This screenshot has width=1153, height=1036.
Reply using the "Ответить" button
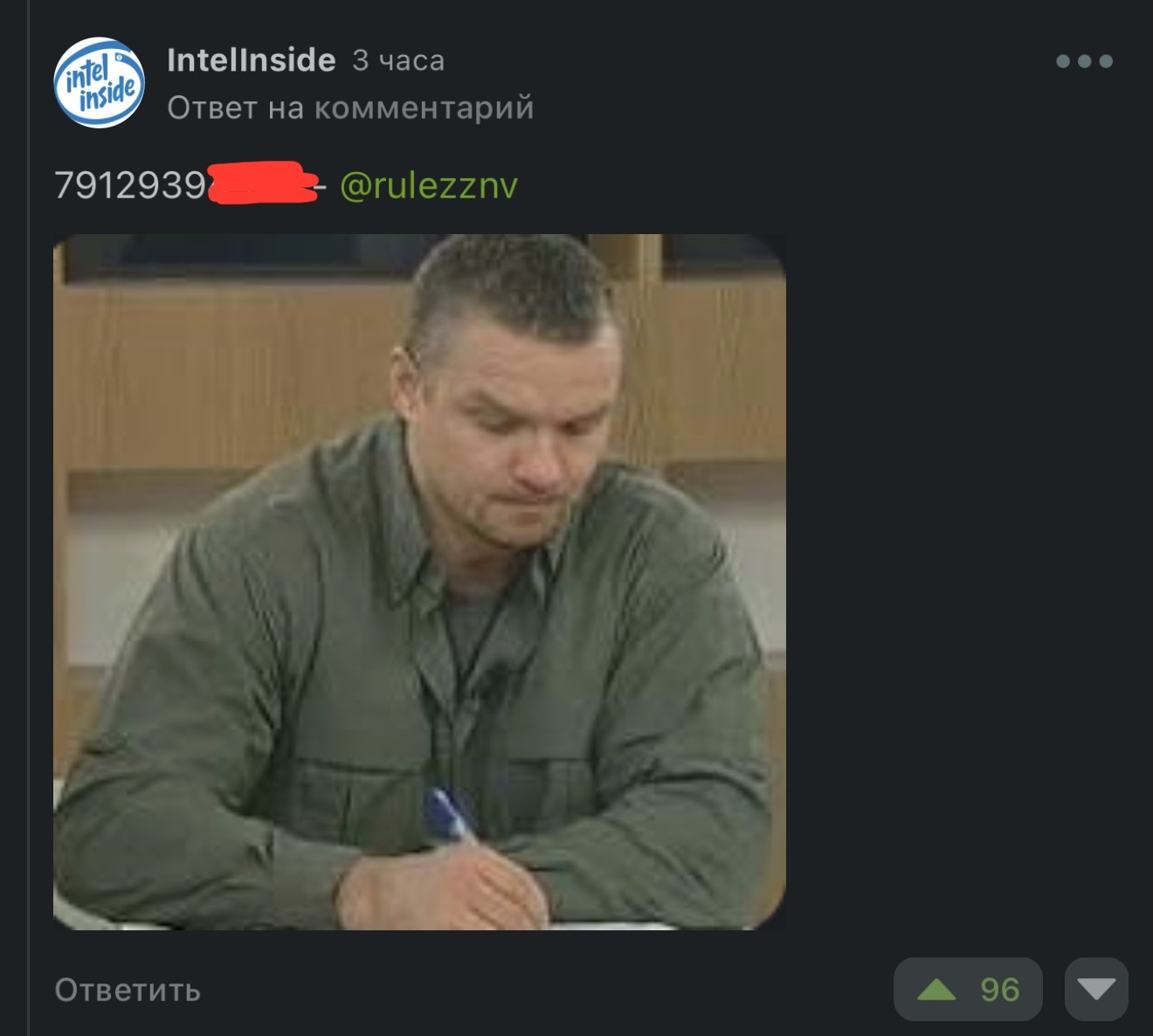128,991
